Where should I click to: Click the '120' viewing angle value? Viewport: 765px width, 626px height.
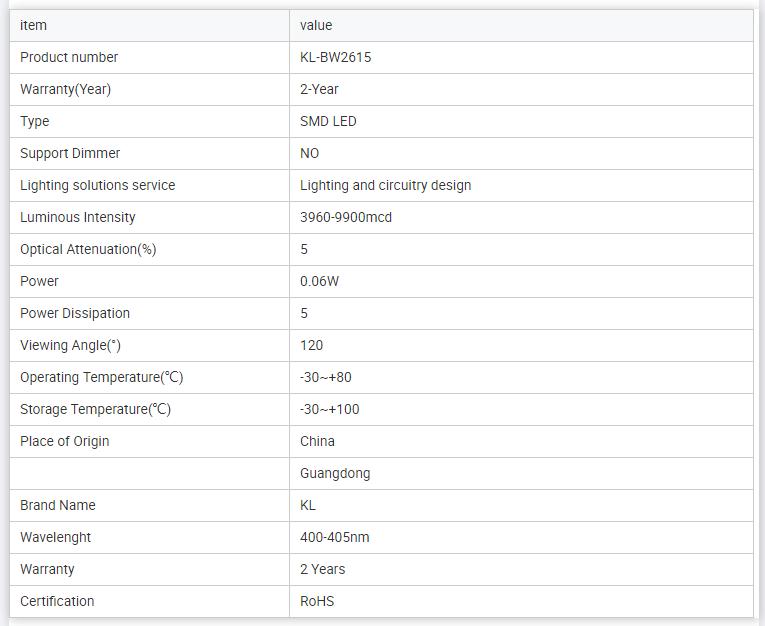pyautogui.click(x=312, y=345)
